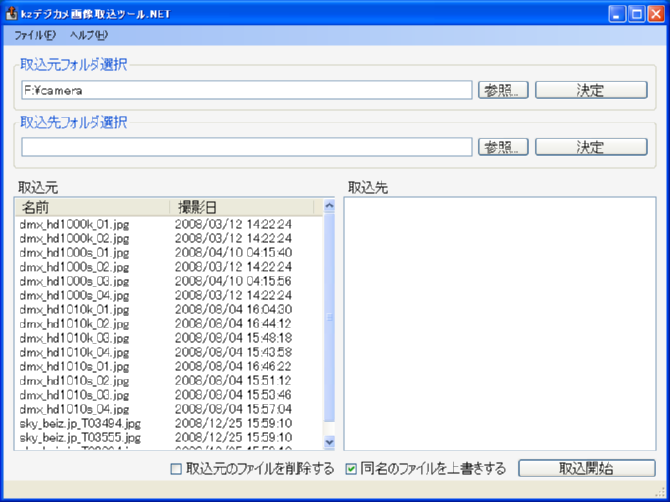Open the ヘルプ(H) menu
This screenshot has height=502, width=670.
[x=89, y=35]
